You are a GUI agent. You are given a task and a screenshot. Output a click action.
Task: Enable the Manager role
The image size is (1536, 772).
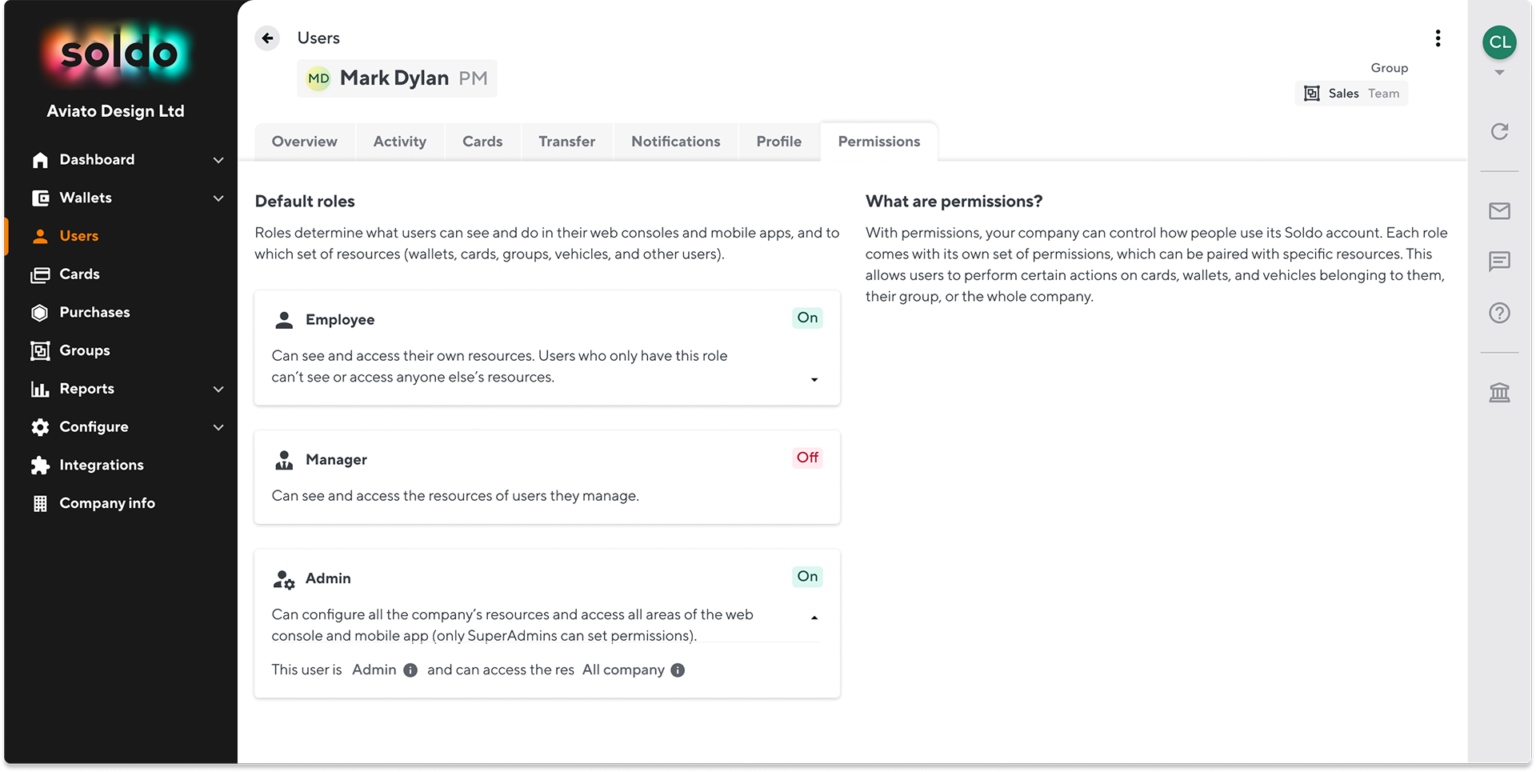pos(807,457)
